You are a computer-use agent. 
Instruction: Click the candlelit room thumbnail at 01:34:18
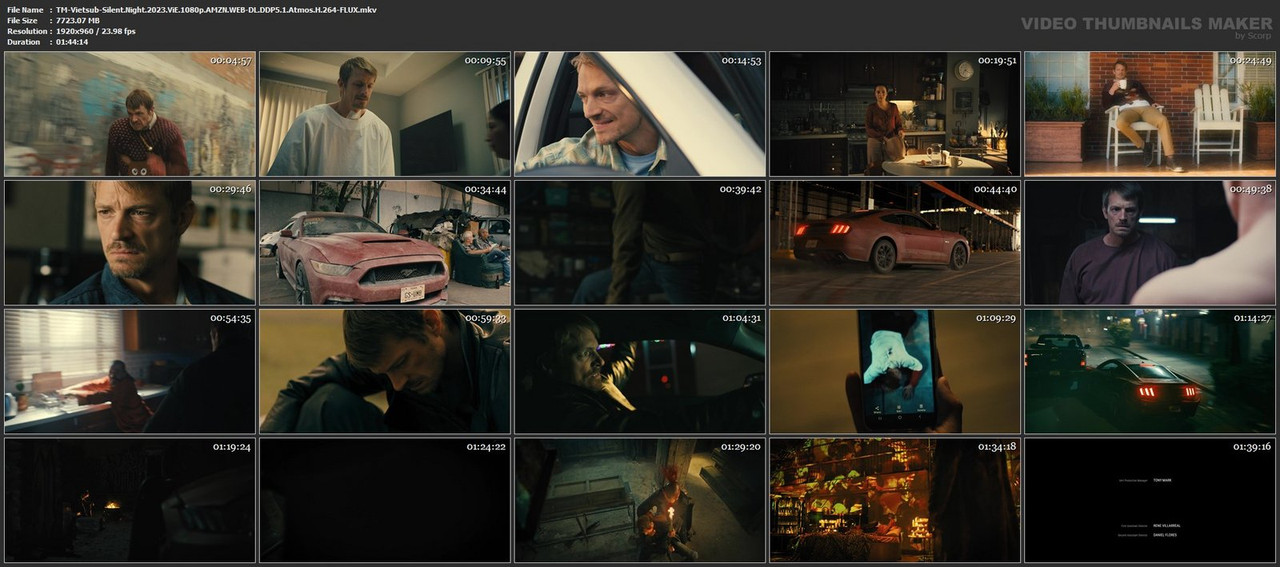click(895, 500)
